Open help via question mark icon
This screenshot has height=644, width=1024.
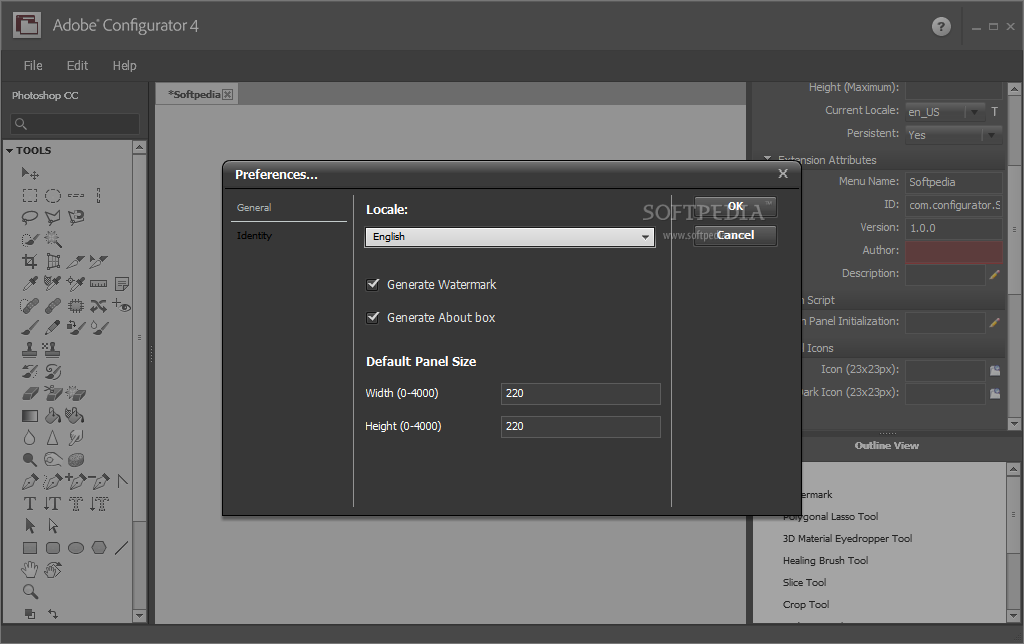(941, 27)
